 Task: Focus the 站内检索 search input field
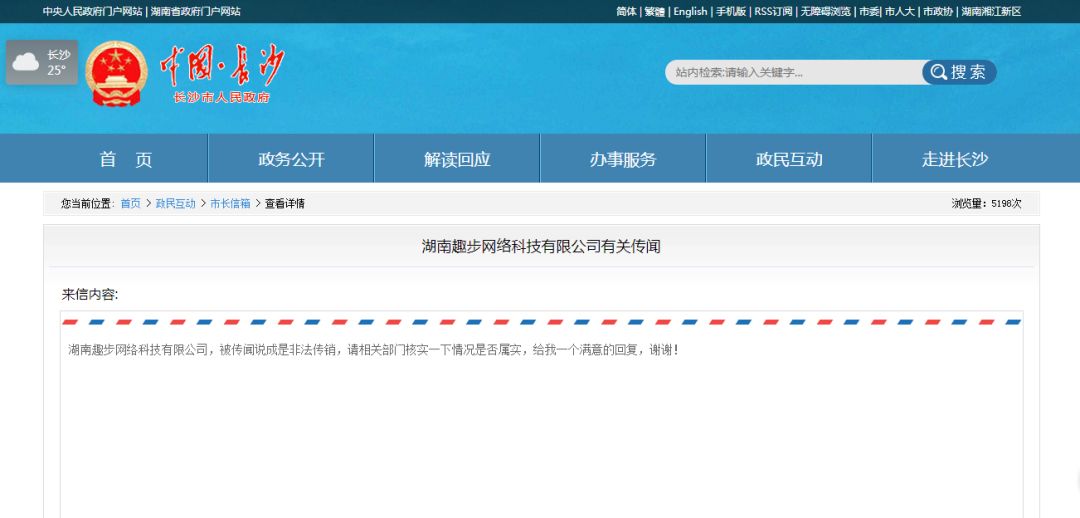tap(794, 72)
